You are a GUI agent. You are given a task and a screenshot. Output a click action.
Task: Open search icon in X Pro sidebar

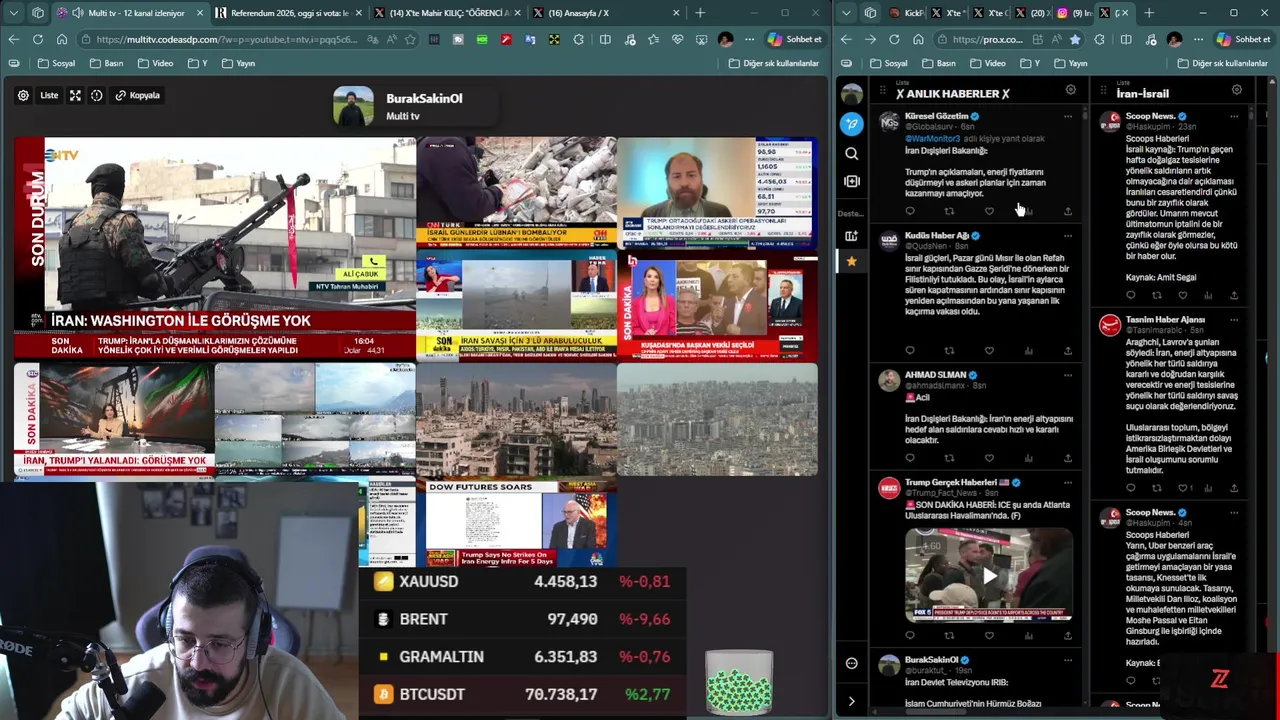(851, 153)
